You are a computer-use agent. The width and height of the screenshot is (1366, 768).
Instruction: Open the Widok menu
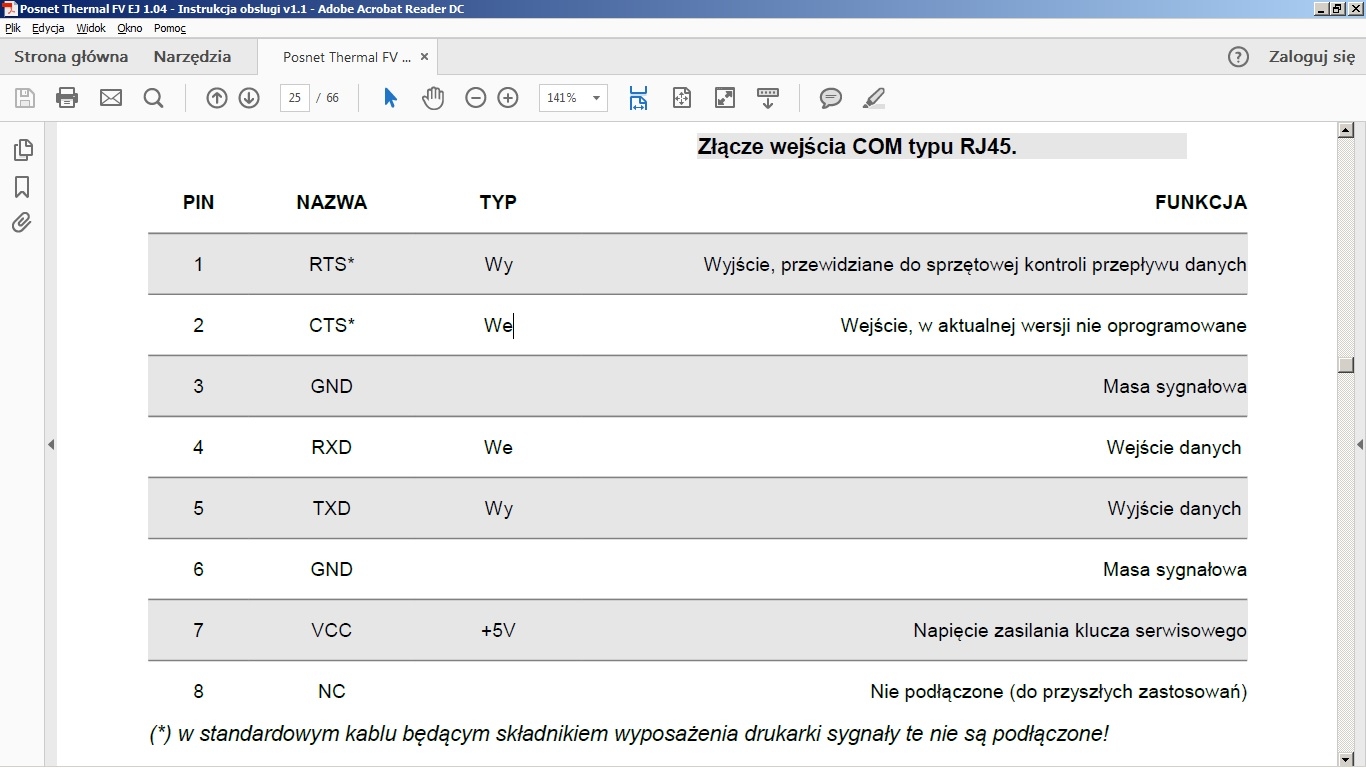91,28
